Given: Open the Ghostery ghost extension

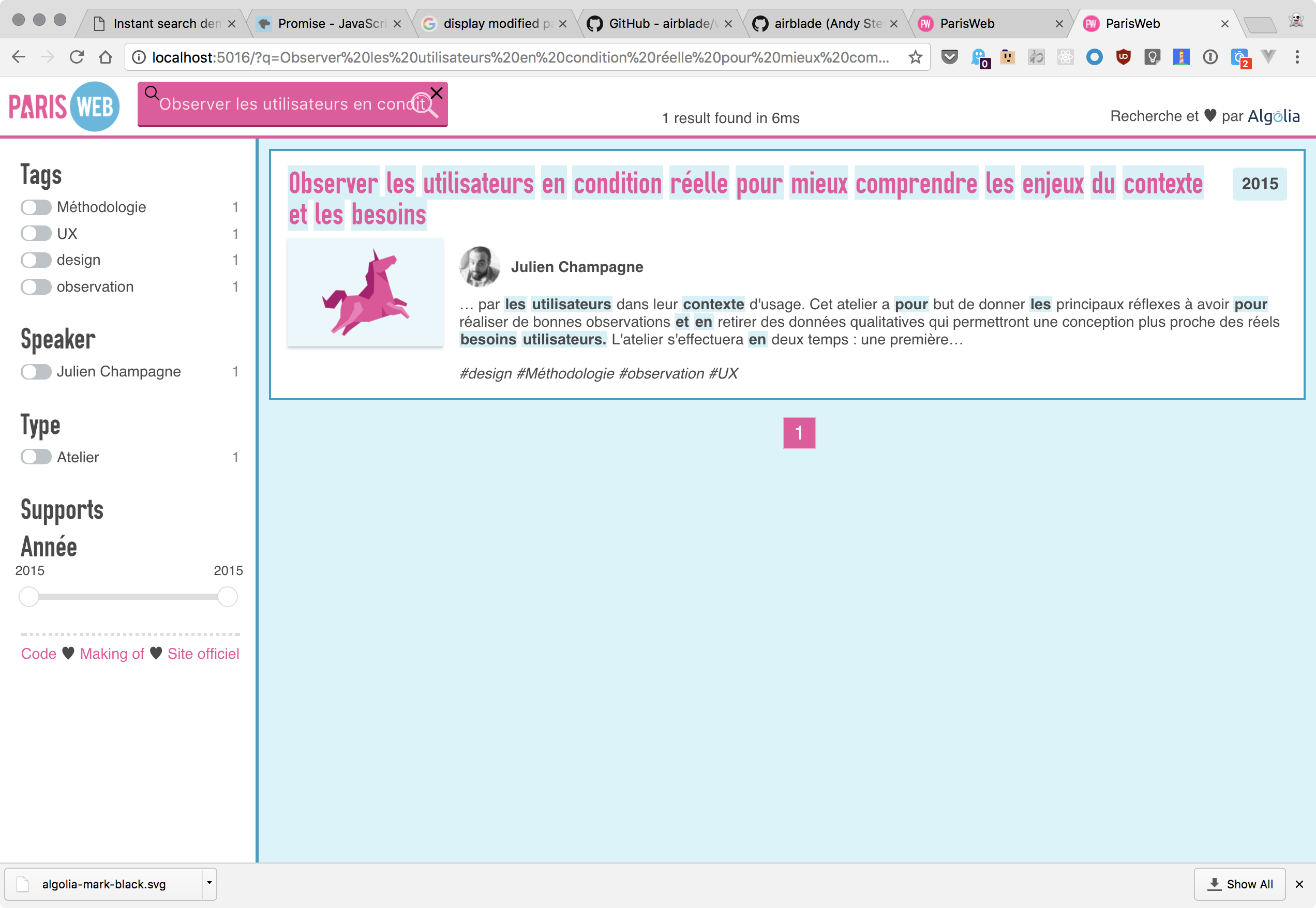Looking at the screenshot, I should tap(979, 57).
